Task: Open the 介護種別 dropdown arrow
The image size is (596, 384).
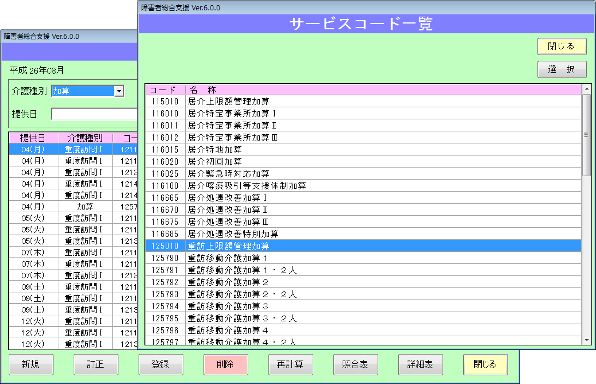Action: point(119,91)
